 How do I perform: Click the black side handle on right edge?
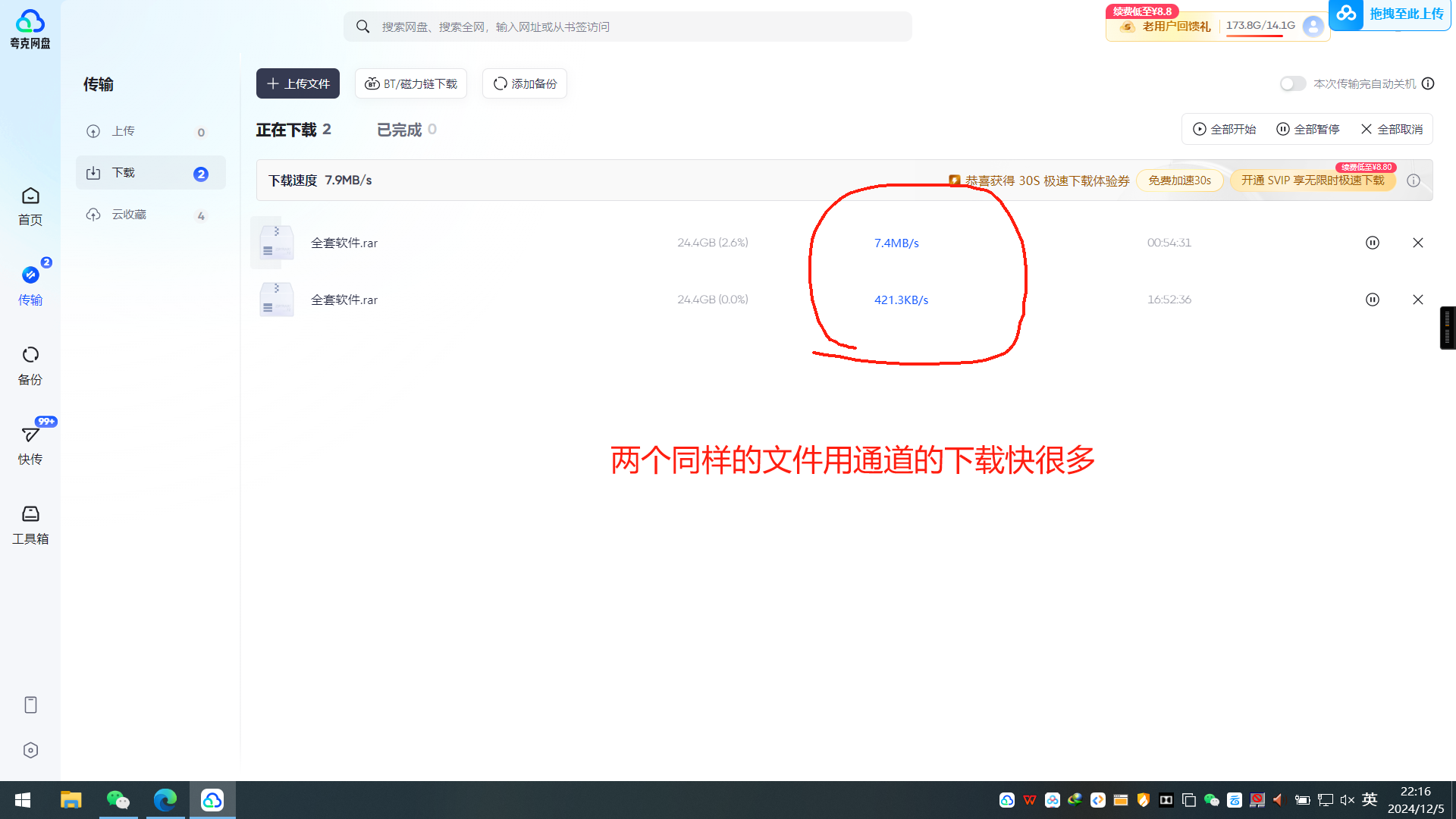(x=1448, y=328)
